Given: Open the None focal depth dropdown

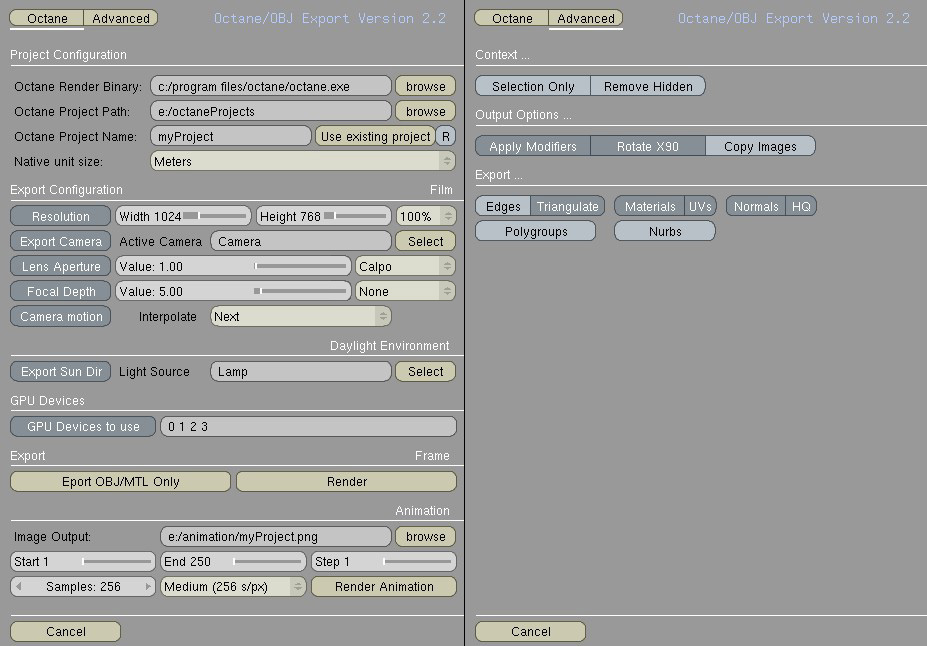Looking at the screenshot, I should click(x=405, y=291).
